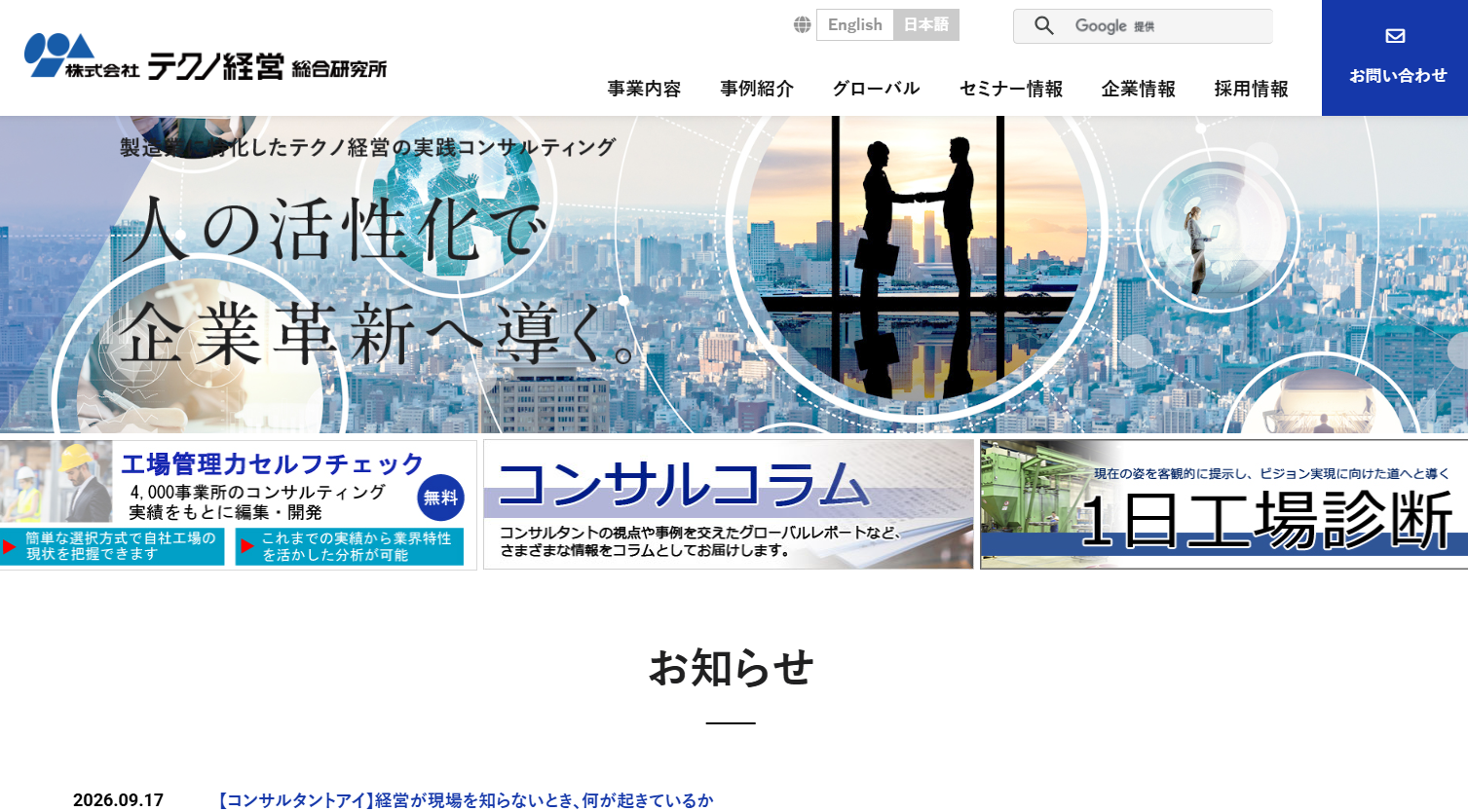Image resolution: width=1468 pixels, height=812 pixels.
Task: Click the 簡単な選択方式で自社工場の現状を把握できます label
Action: (113, 546)
